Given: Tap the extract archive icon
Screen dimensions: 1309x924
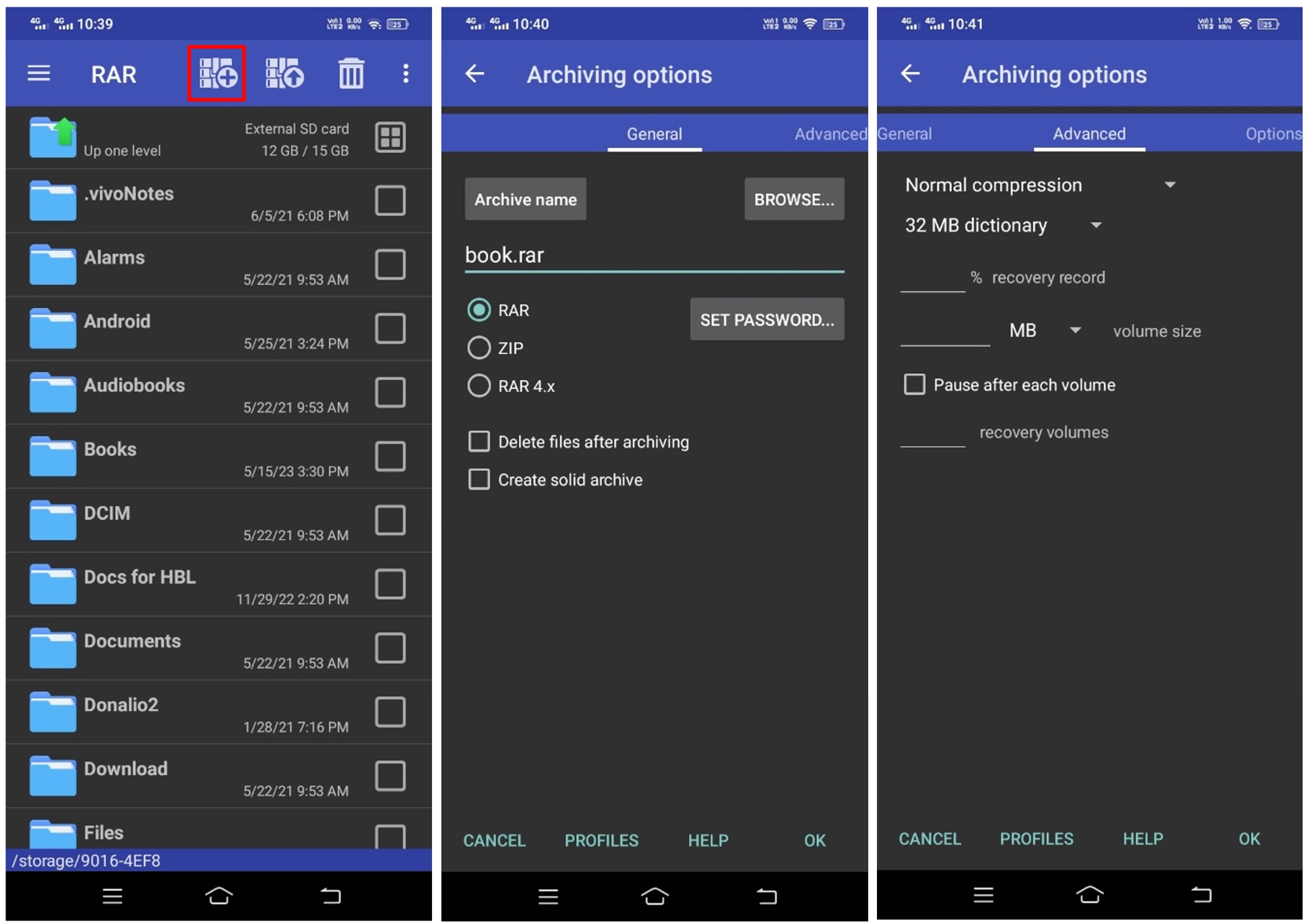Looking at the screenshot, I should pyautogui.click(x=284, y=73).
